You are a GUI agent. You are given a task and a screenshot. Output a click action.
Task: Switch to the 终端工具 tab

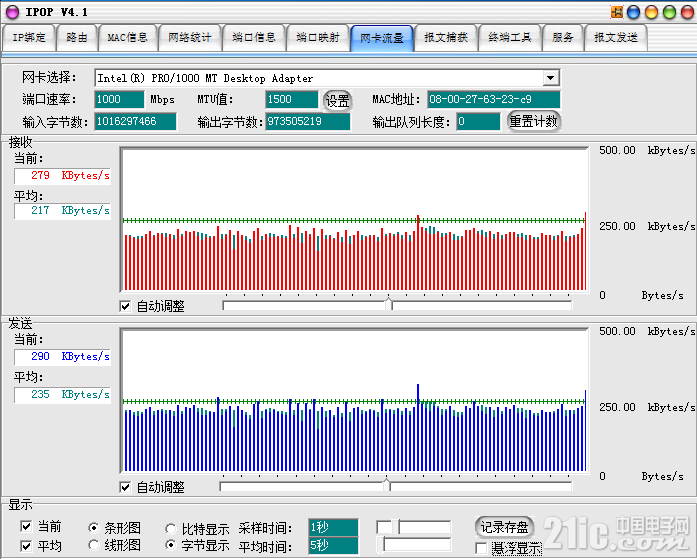(x=510, y=38)
